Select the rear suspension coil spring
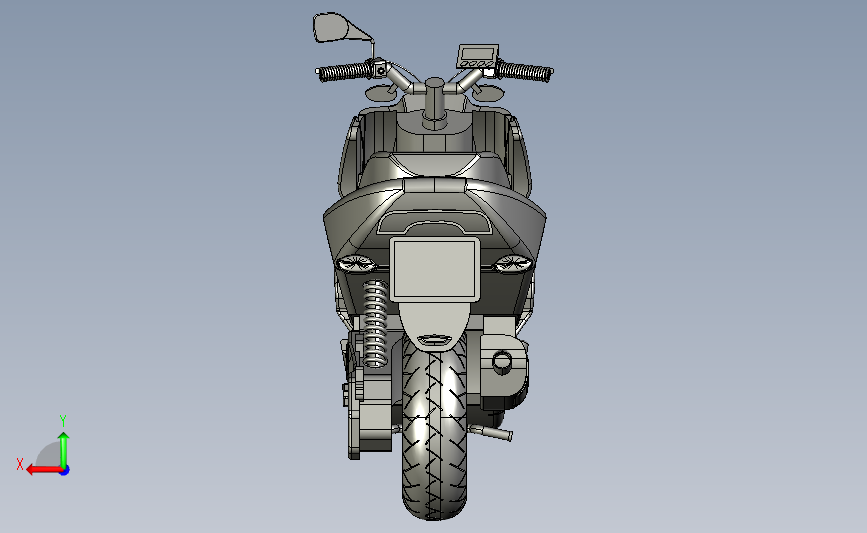This screenshot has height=533, width=867. 375,323
